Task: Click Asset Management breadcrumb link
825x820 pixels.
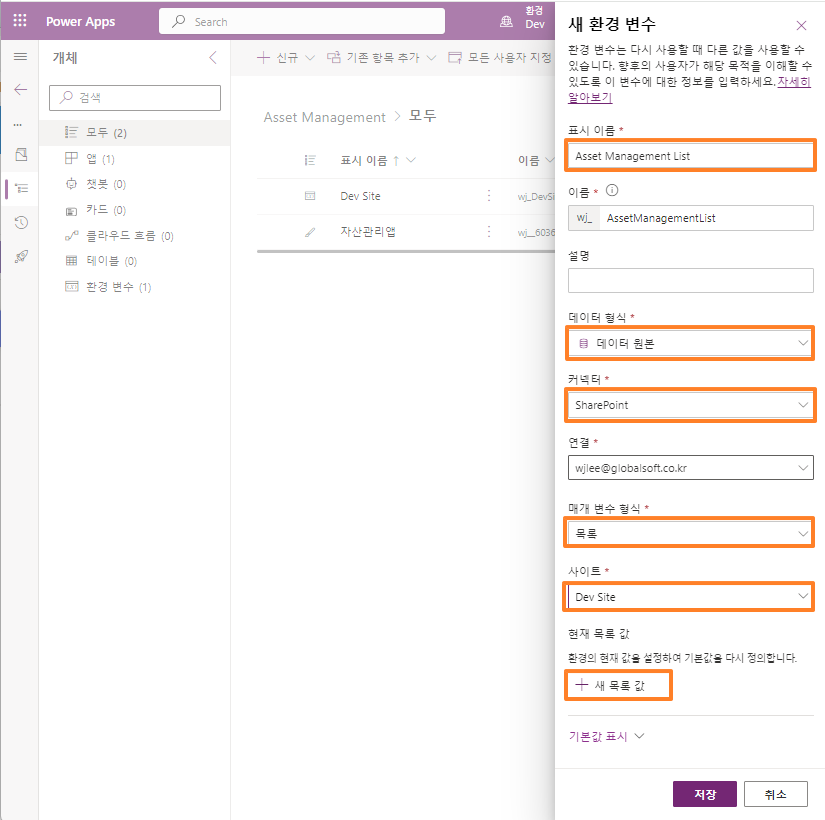Action: (324, 117)
